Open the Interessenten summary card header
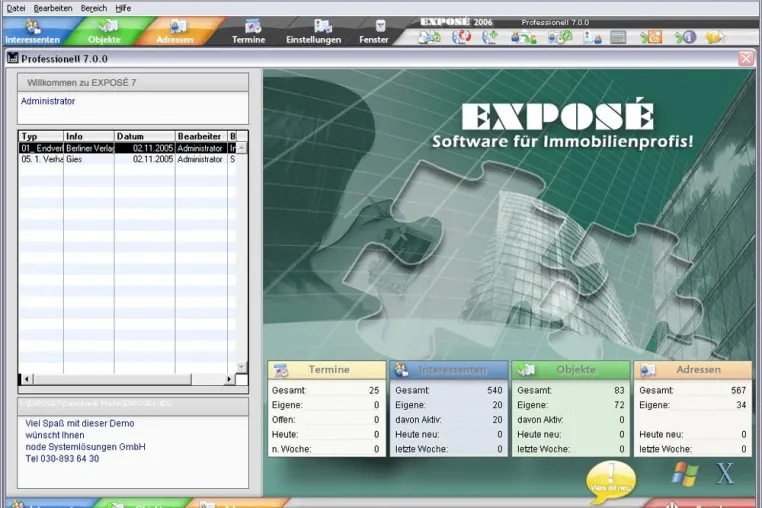The width and height of the screenshot is (762, 508). (449, 370)
